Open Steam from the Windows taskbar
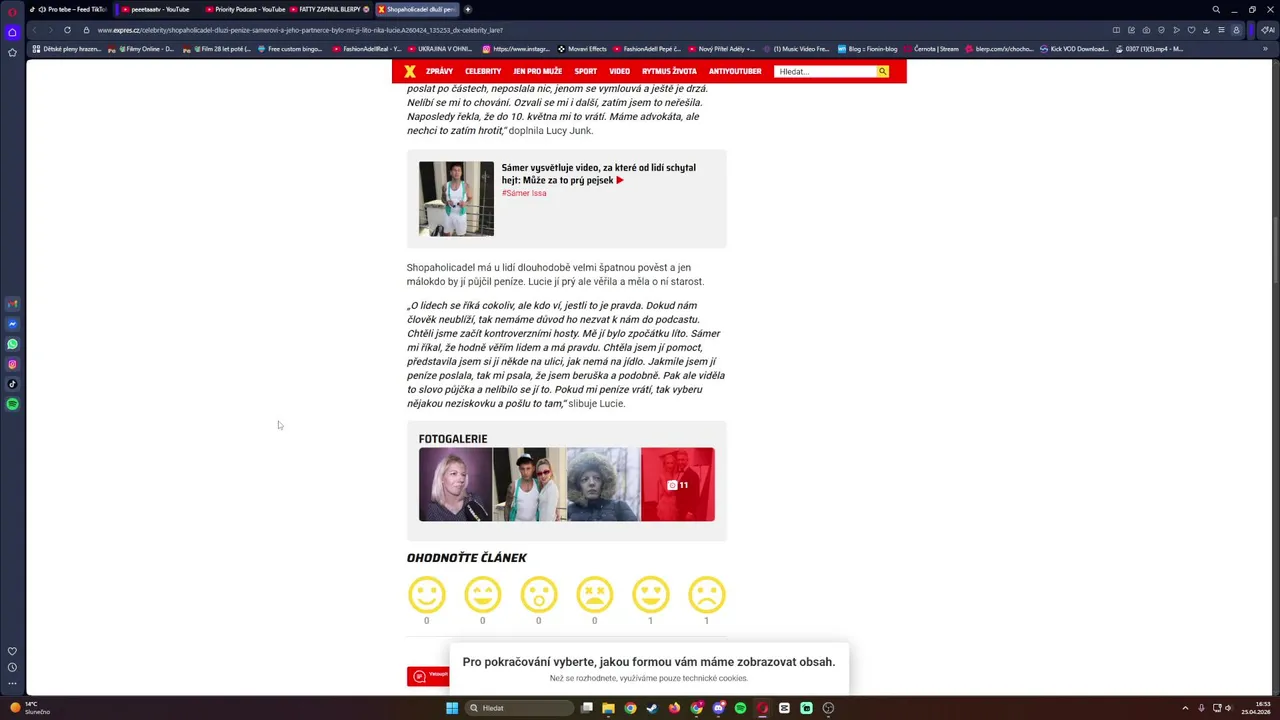This screenshot has width=1280, height=720. [652, 708]
